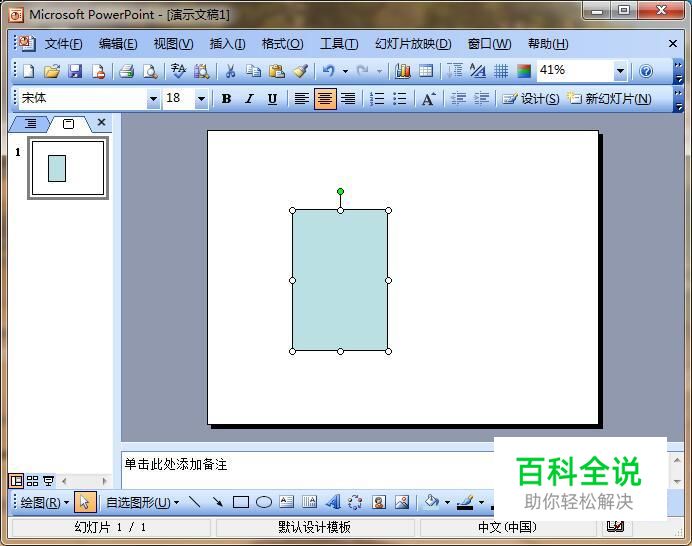Open the font size dropdown showing 18

pyautogui.click(x=201, y=99)
